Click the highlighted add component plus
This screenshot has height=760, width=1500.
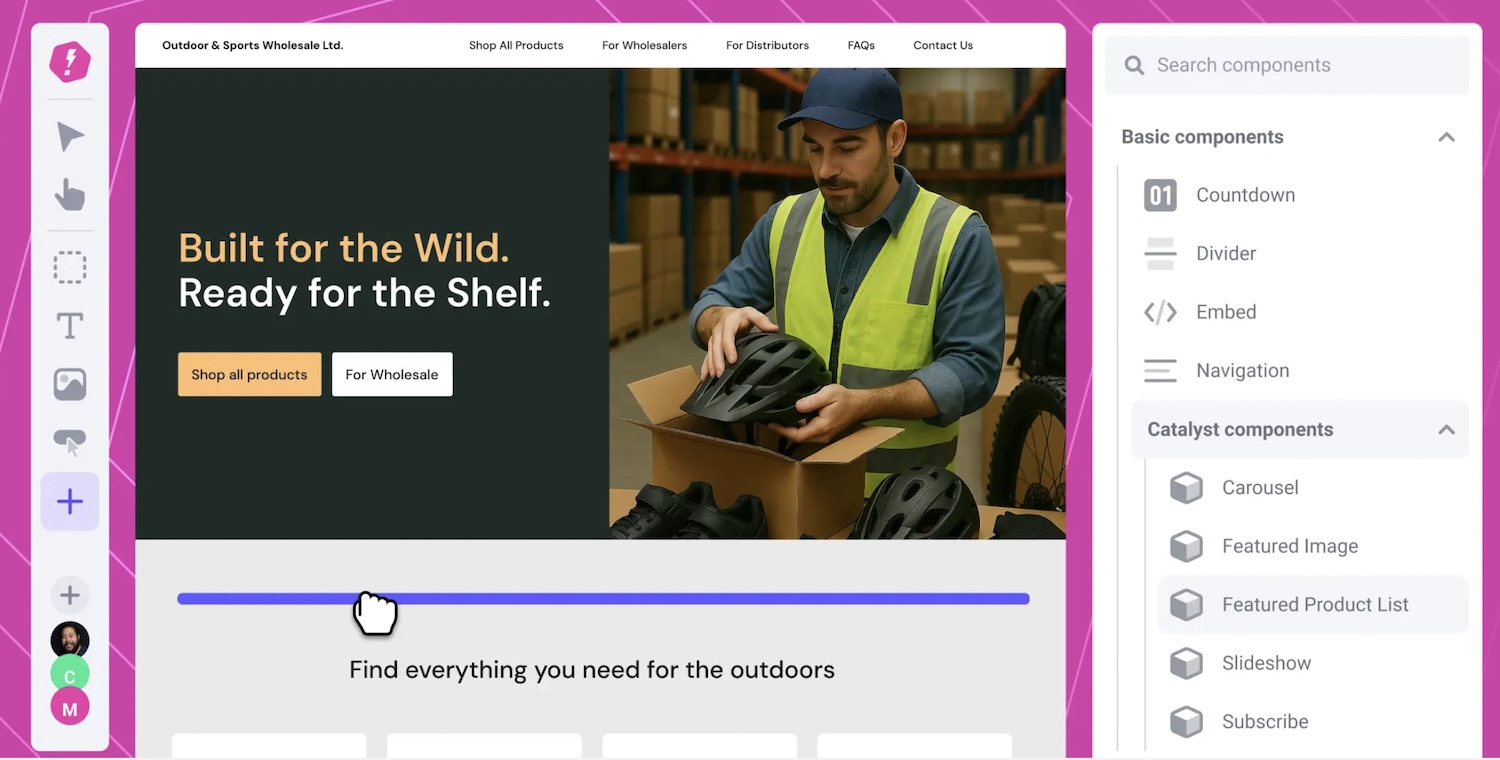pyautogui.click(x=70, y=501)
